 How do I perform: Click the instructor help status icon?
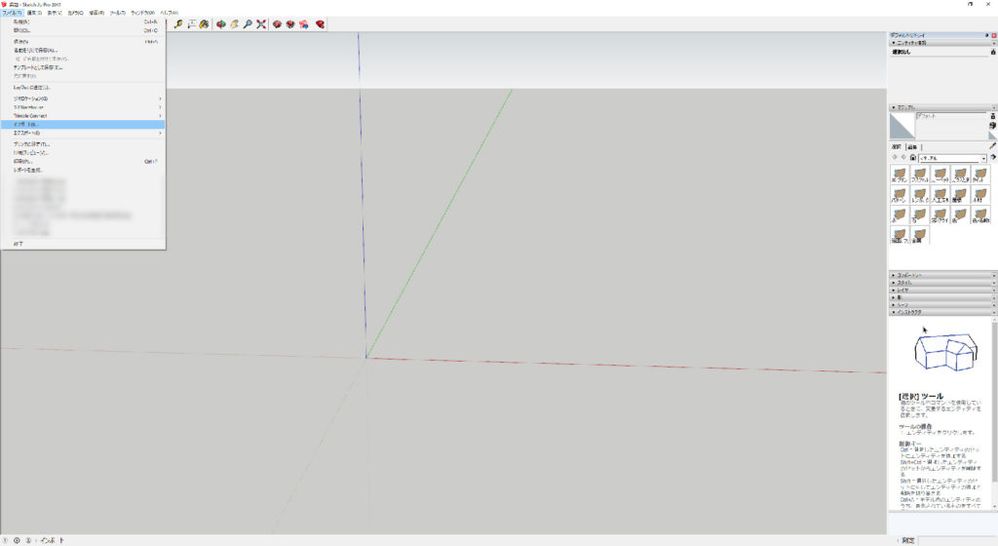point(28,540)
